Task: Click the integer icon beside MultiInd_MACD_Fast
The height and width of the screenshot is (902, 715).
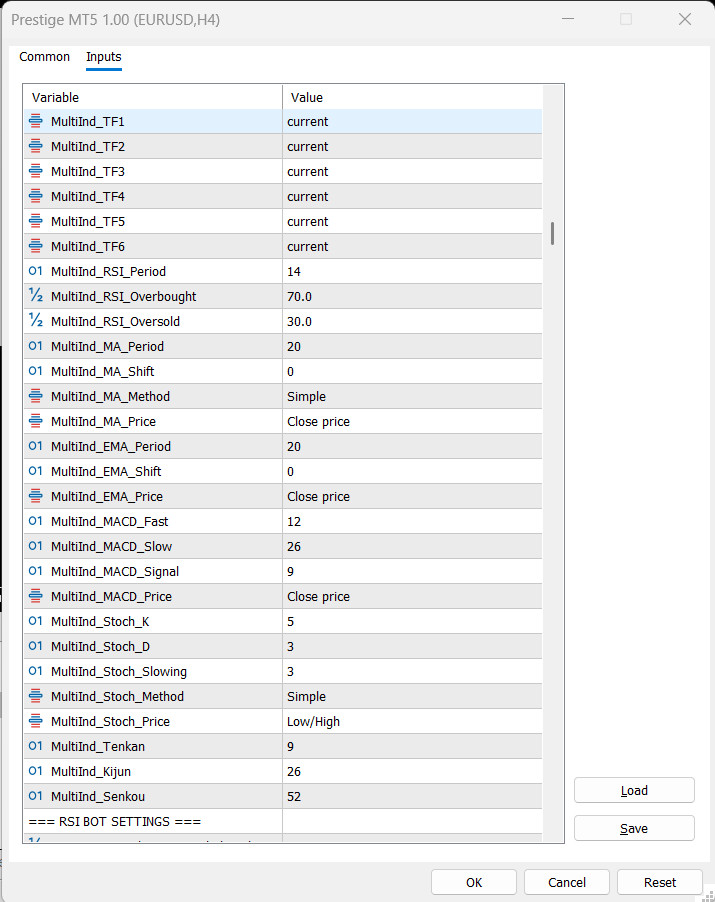Action: coord(36,521)
